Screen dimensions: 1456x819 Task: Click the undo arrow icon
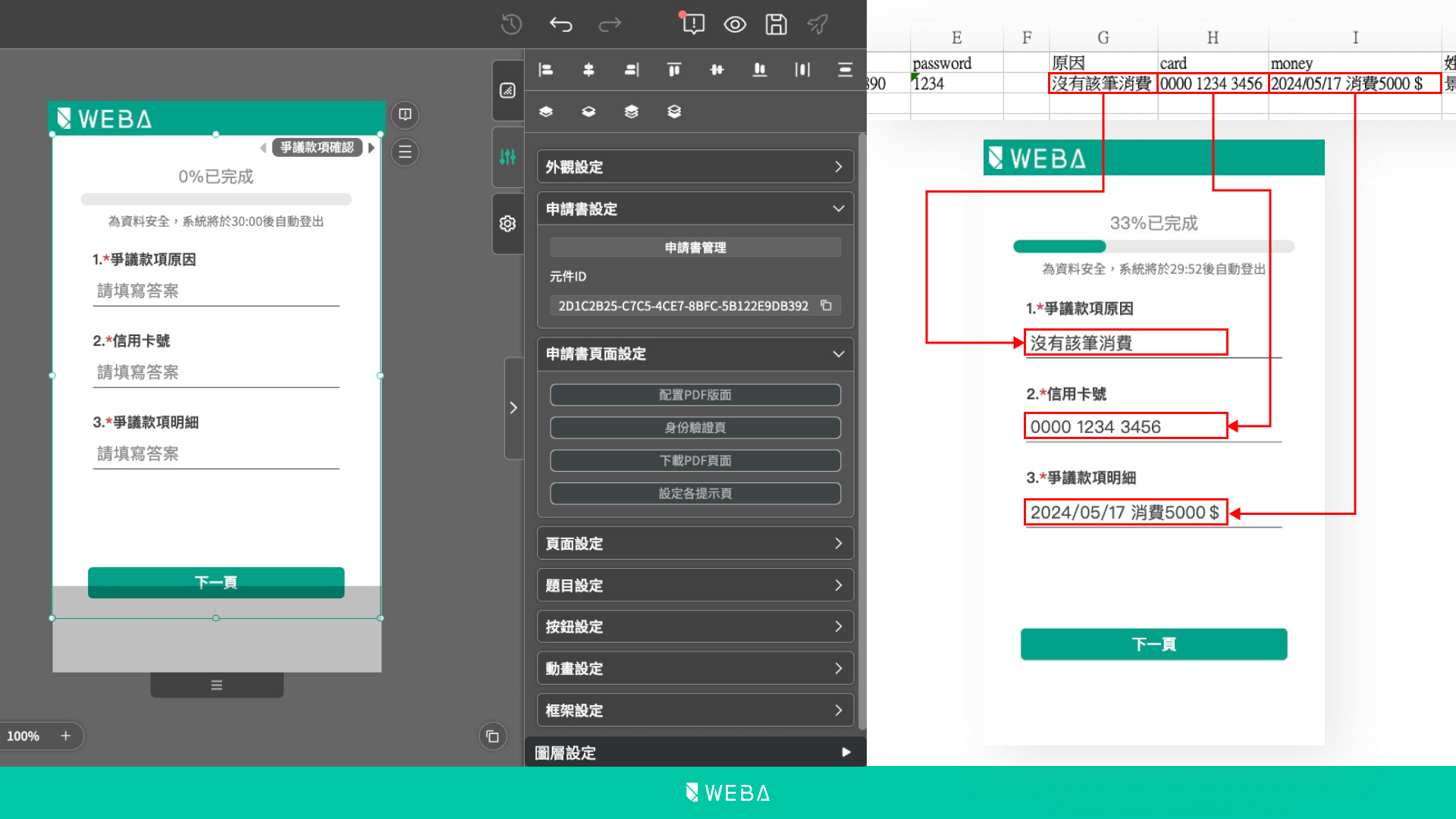(x=561, y=25)
